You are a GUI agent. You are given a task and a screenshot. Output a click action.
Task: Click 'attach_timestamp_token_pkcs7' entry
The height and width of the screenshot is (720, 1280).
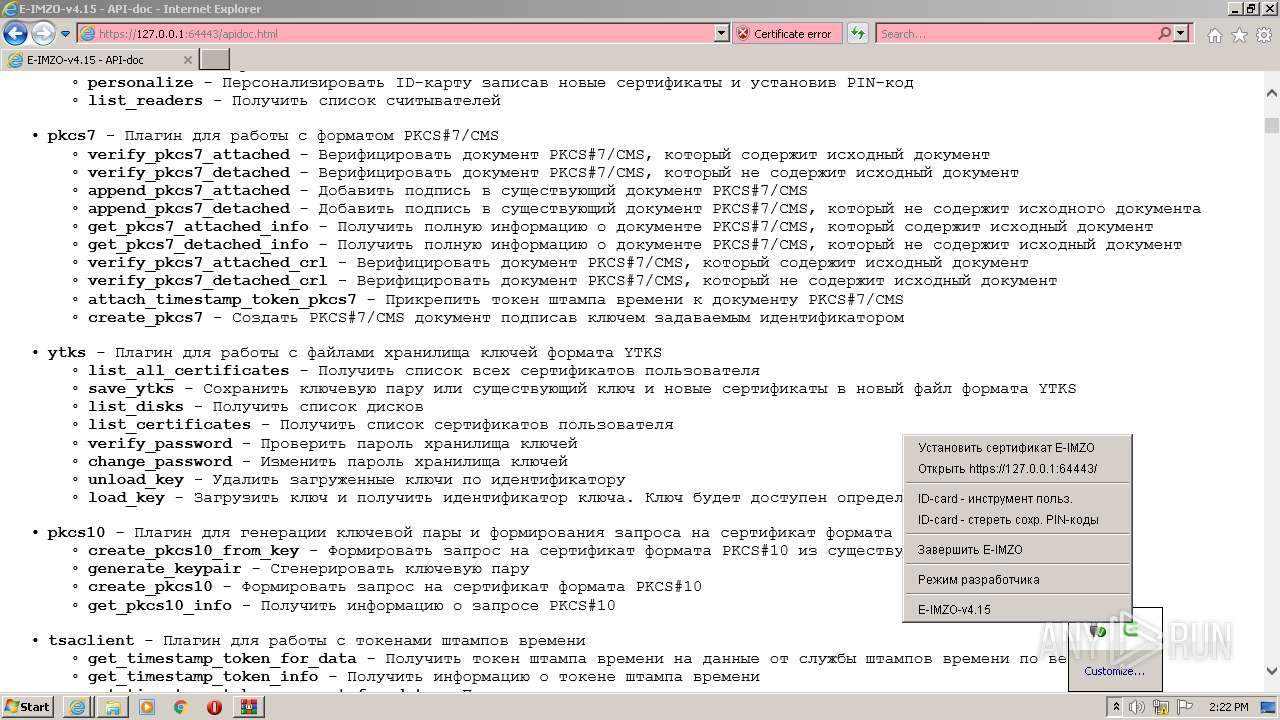222,300
